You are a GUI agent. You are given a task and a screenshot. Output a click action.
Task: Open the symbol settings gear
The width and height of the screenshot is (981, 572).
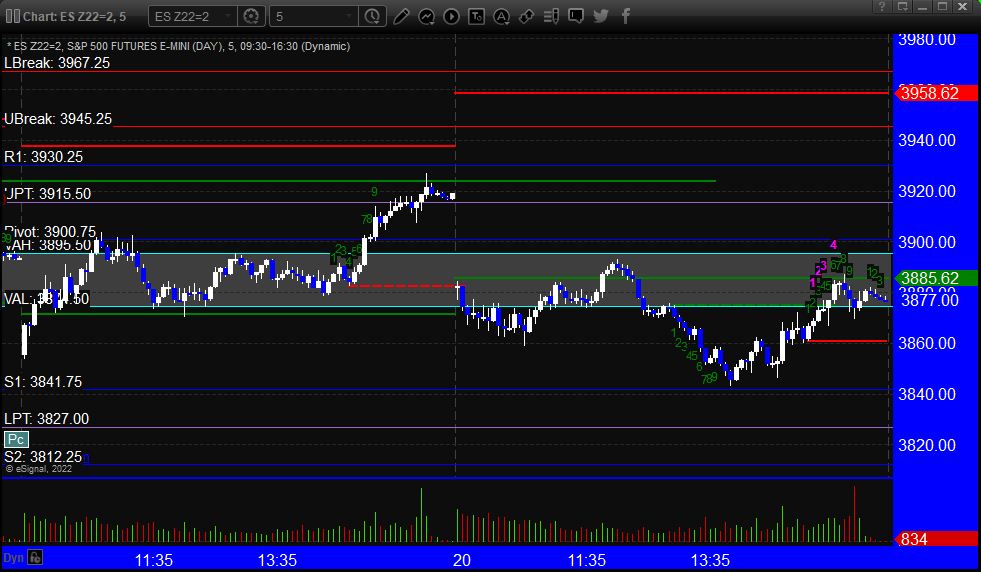[x=252, y=16]
